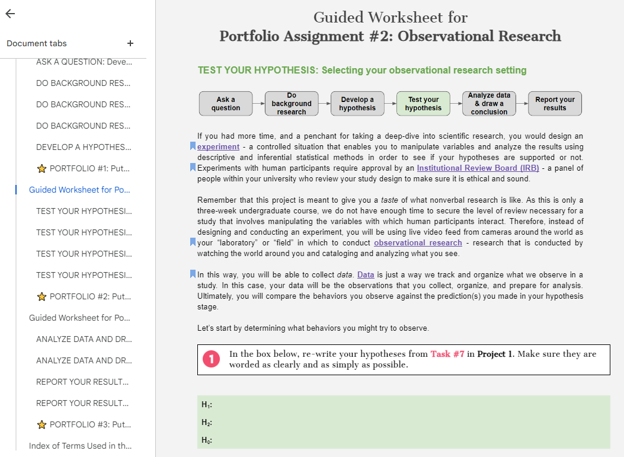Viewport: 624px width, 457px height.
Task: Click the star icon beside PORTFOLIO #1 tab
Action: tap(42, 169)
